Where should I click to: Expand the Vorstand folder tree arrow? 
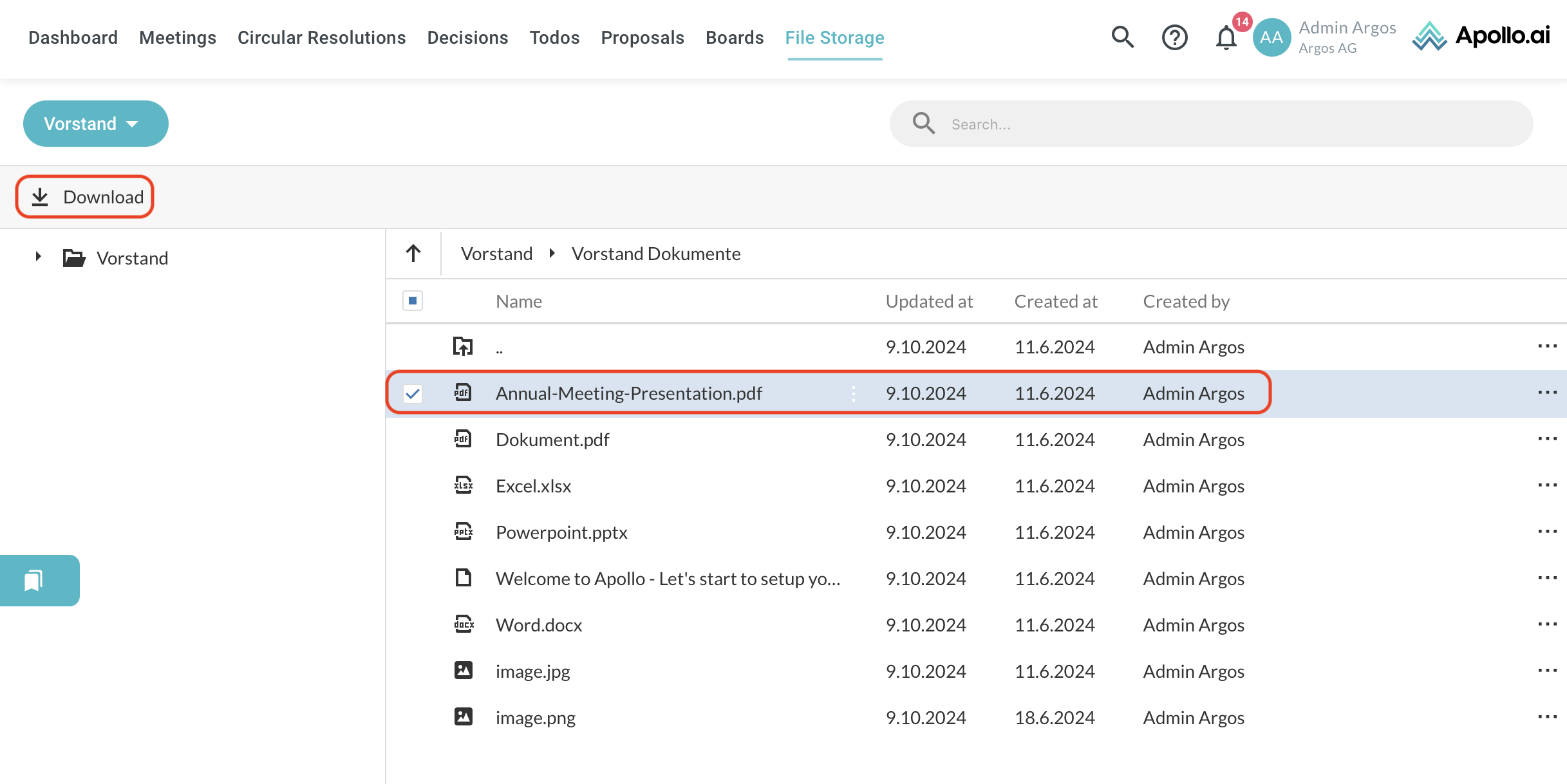(x=39, y=257)
